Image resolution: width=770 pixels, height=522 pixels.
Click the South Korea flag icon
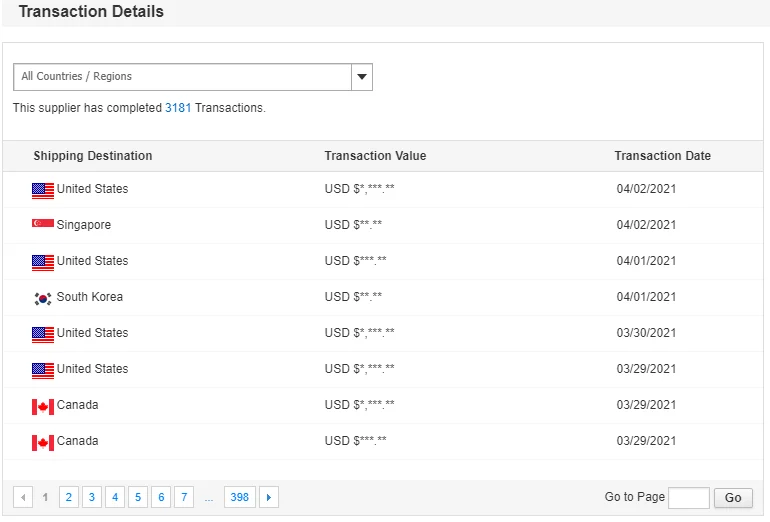(x=42, y=297)
